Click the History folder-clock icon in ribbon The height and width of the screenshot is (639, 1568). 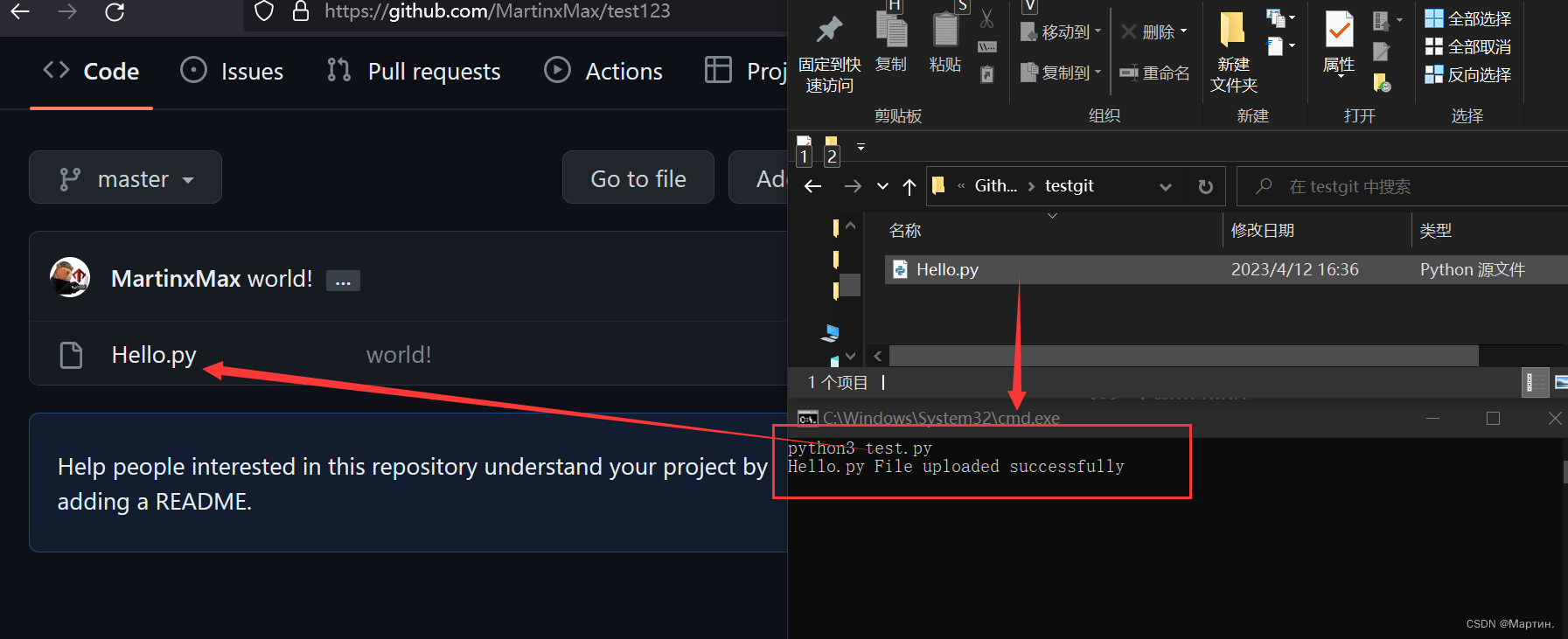pyautogui.click(x=1382, y=83)
